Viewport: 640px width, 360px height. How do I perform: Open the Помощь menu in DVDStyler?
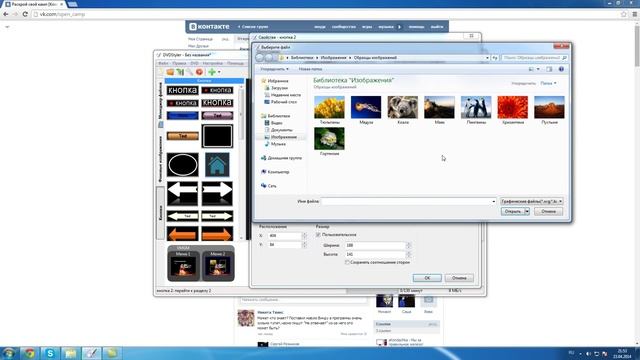[x=235, y=63]
